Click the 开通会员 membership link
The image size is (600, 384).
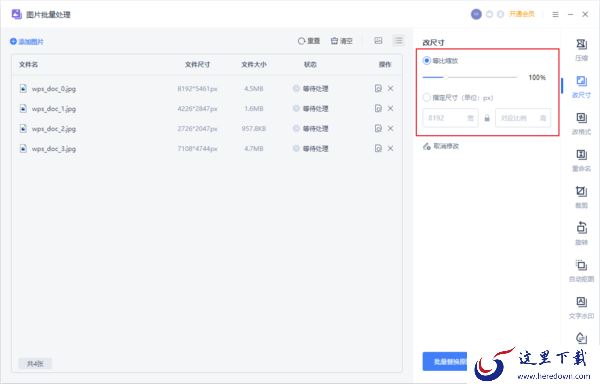coord(522,14)
